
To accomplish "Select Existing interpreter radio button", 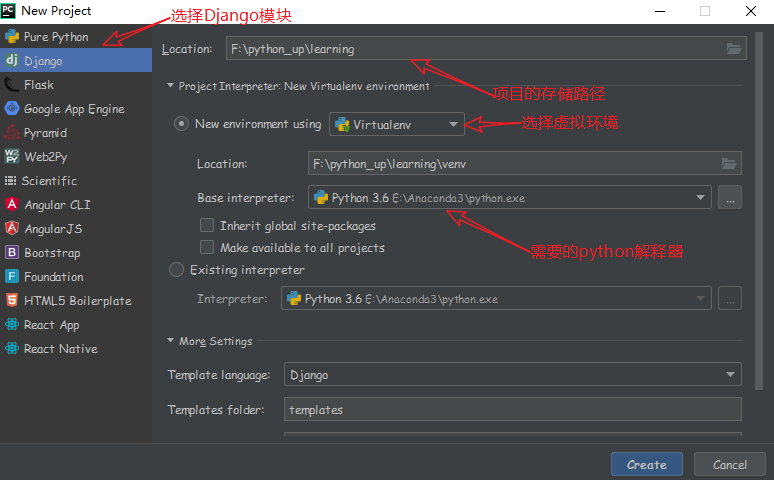I will [176, 270].
